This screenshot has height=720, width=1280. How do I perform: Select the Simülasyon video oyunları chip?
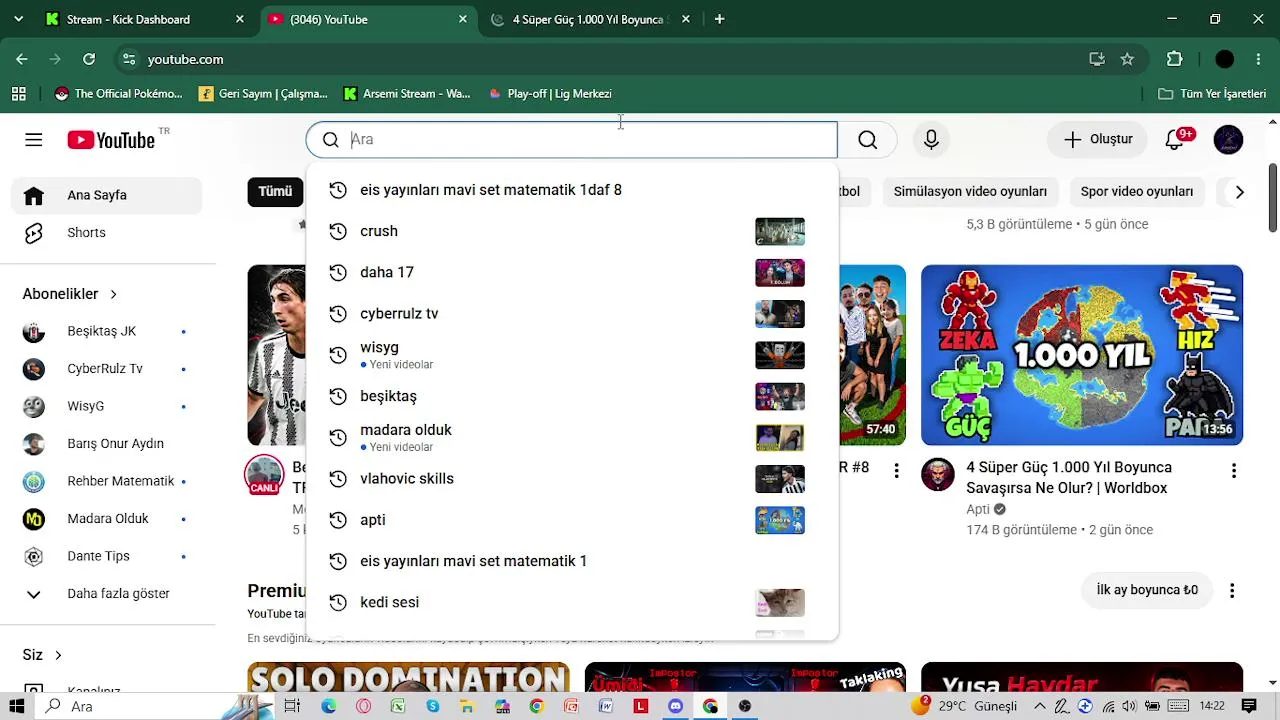[970, 192]
